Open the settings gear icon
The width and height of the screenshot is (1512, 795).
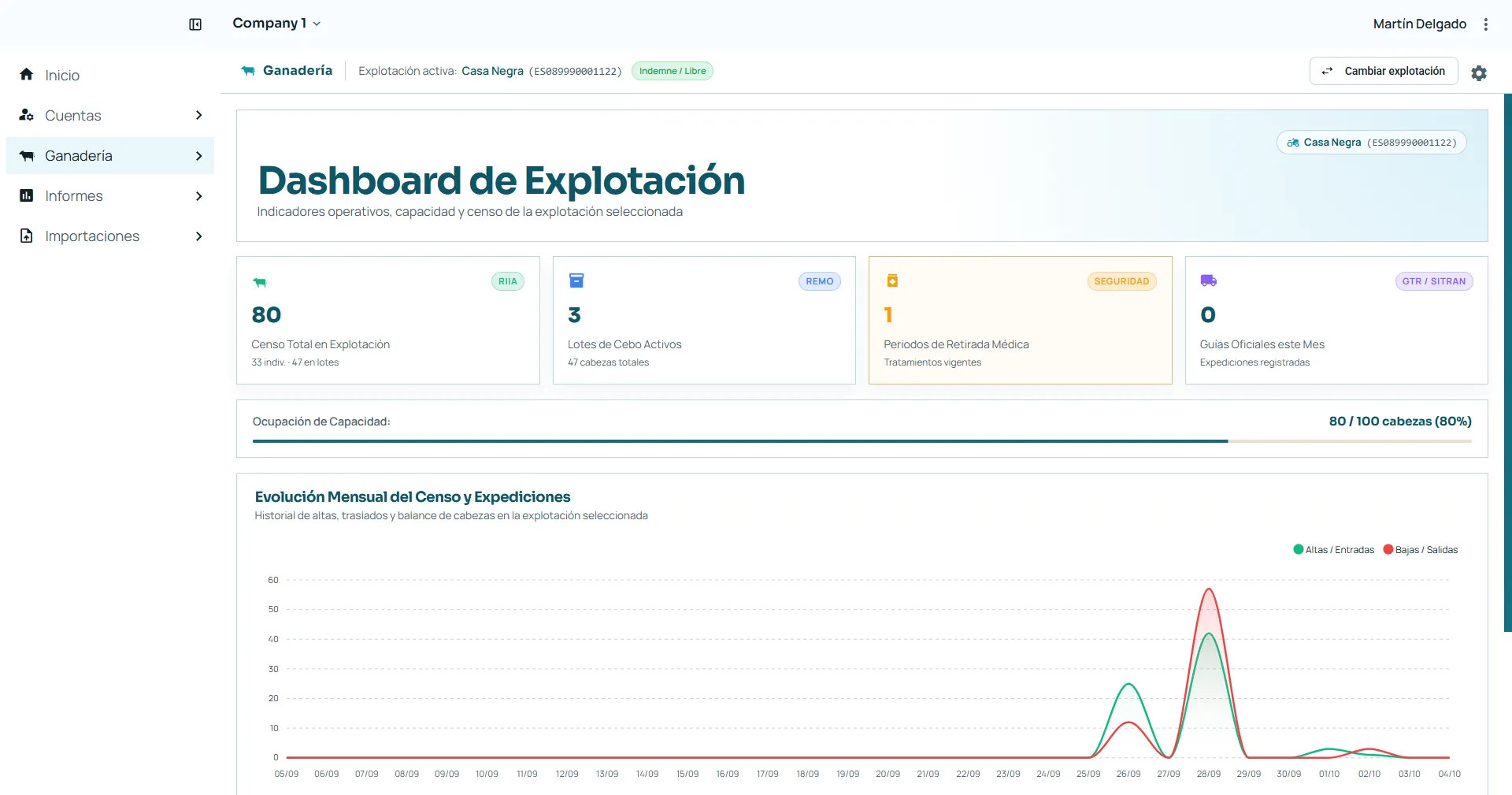[1479, 72]
